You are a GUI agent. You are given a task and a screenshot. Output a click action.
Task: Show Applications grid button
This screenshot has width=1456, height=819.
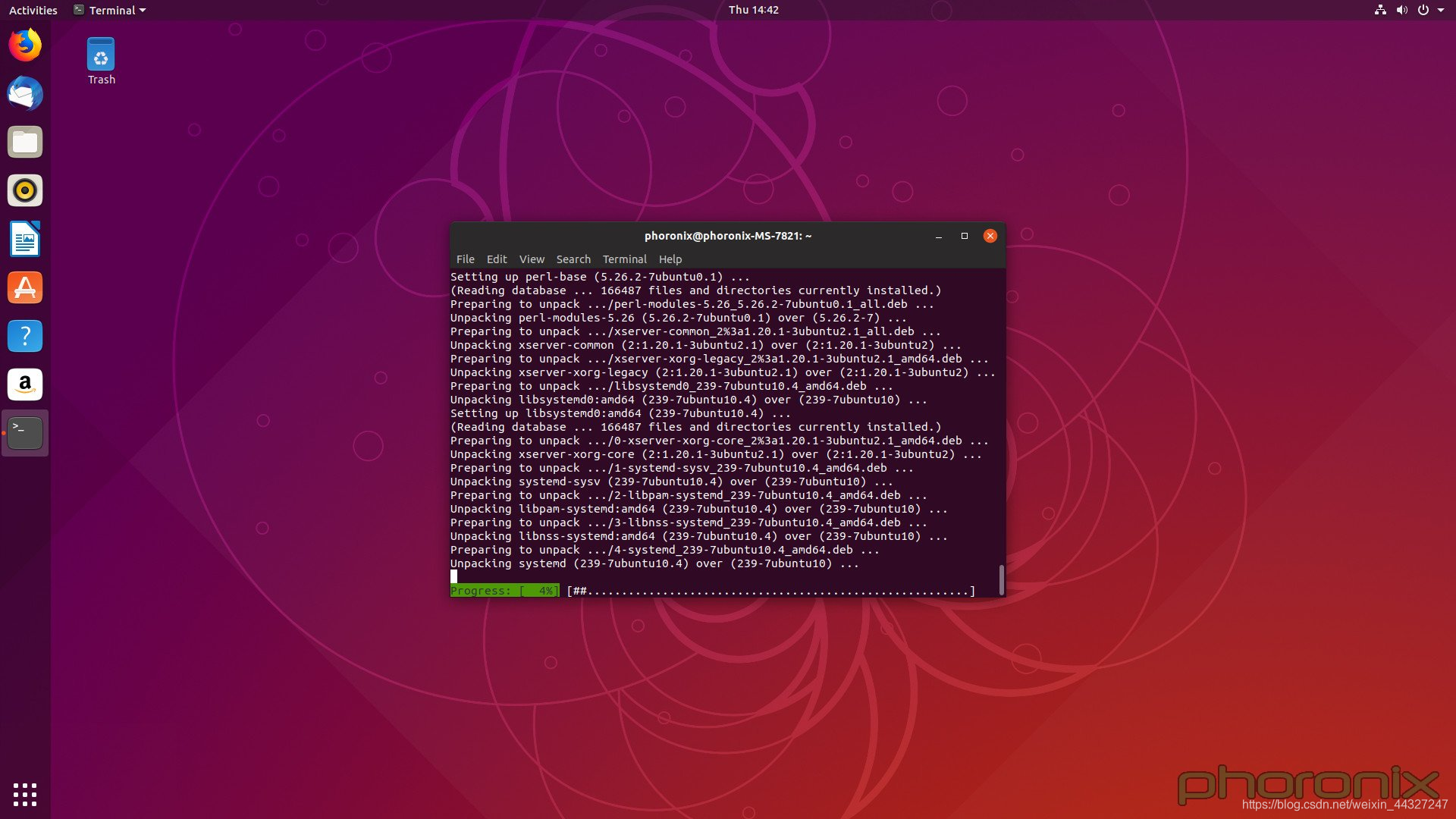point(25,794)
